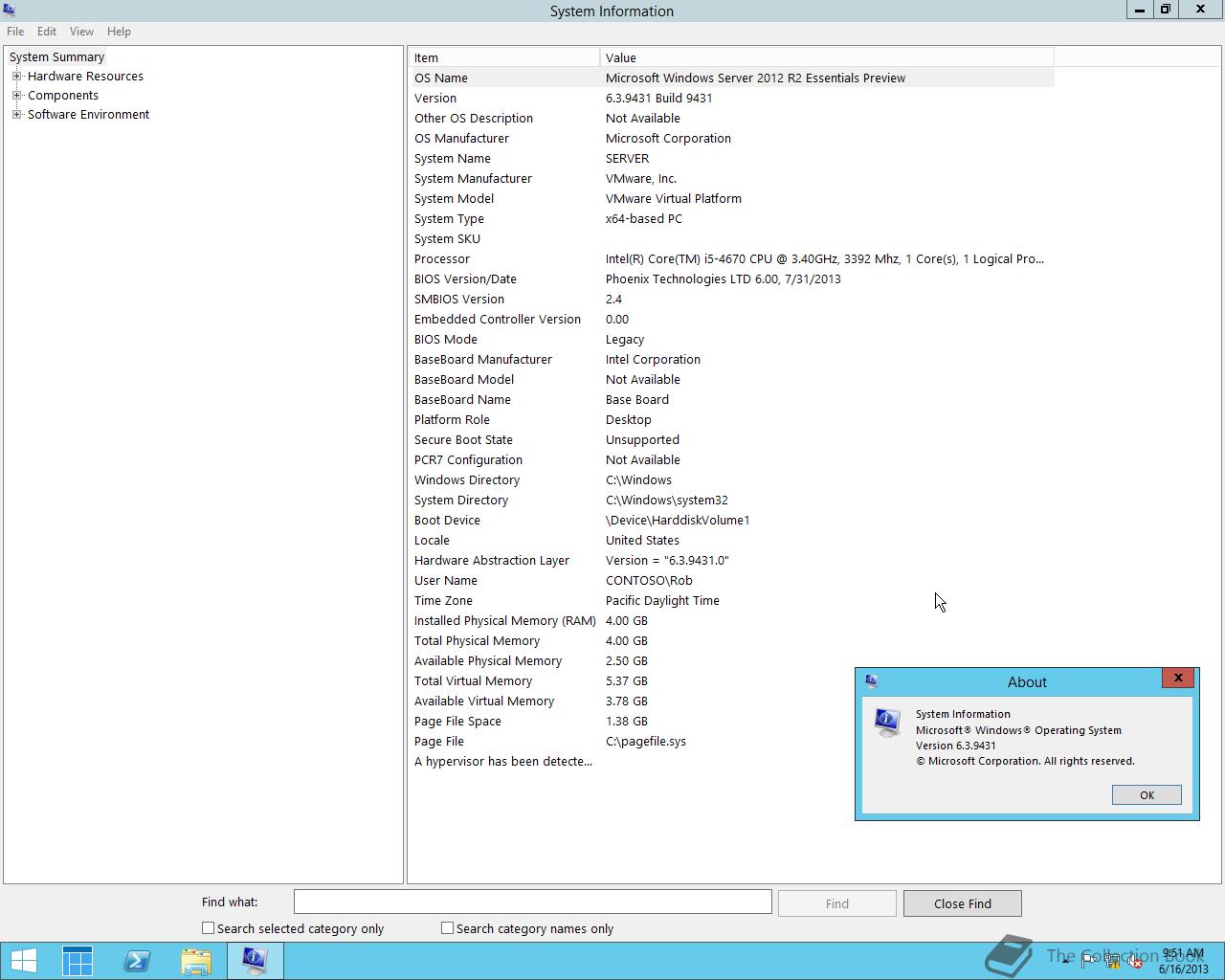
Task: Enable Search category names only checkbox
Action: point(447,927)
